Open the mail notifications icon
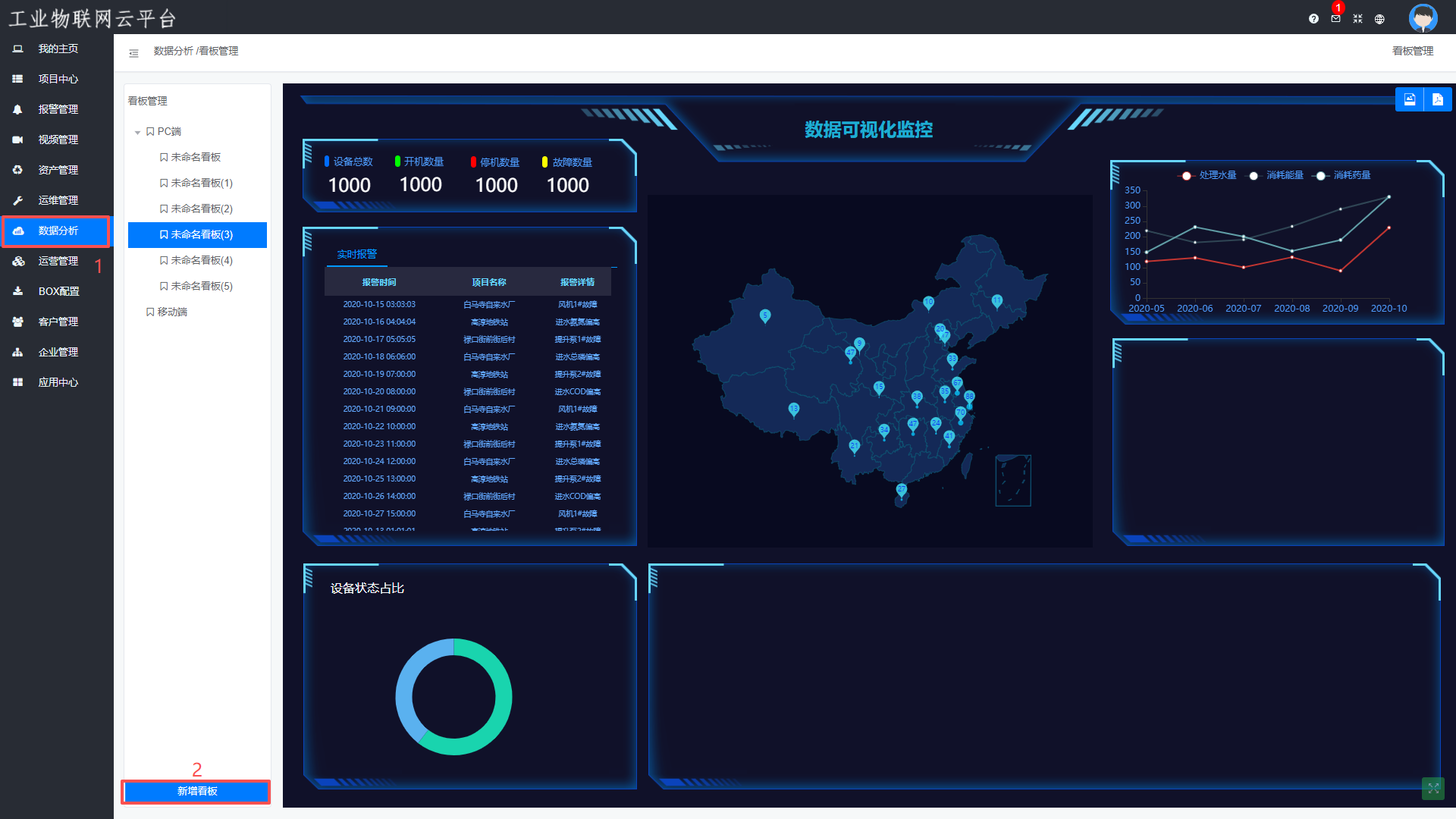 [x=1335, y=19]
